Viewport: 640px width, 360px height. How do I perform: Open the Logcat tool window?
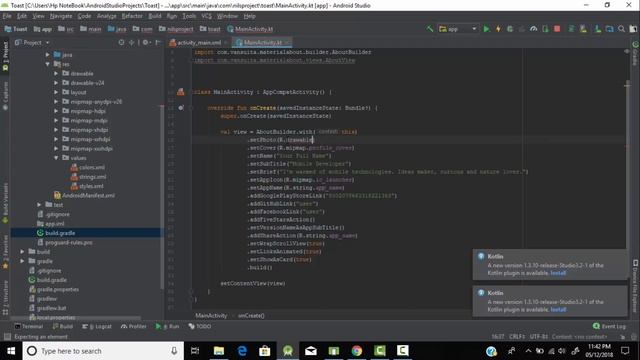pyautogui.click(x=97, y=326)
